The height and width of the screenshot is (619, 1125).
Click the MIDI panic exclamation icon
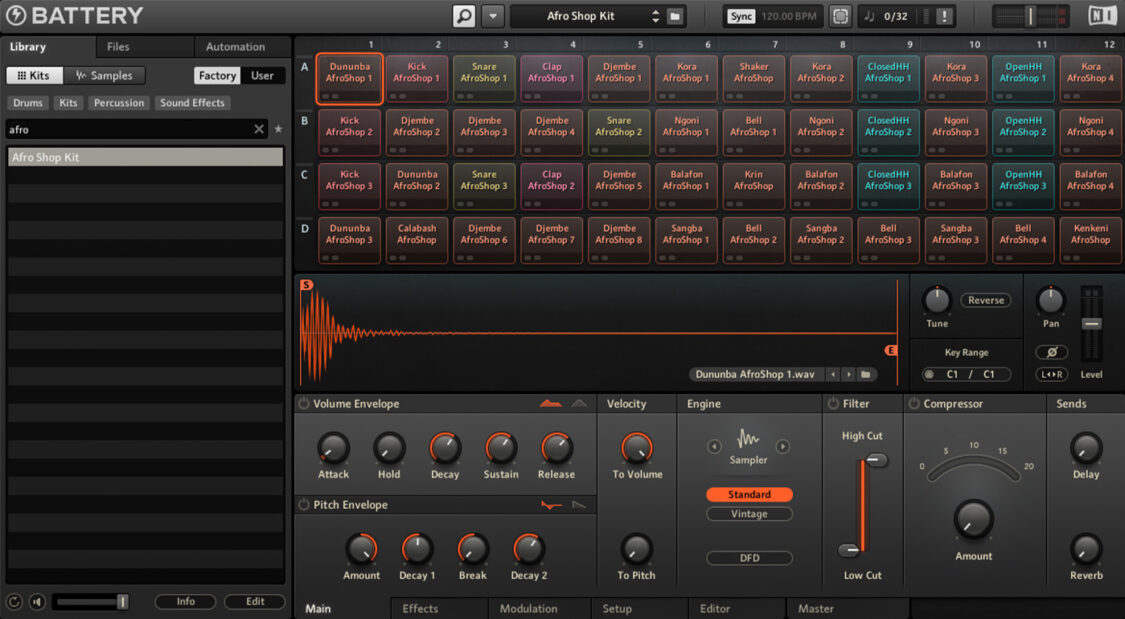coord(946,15)
